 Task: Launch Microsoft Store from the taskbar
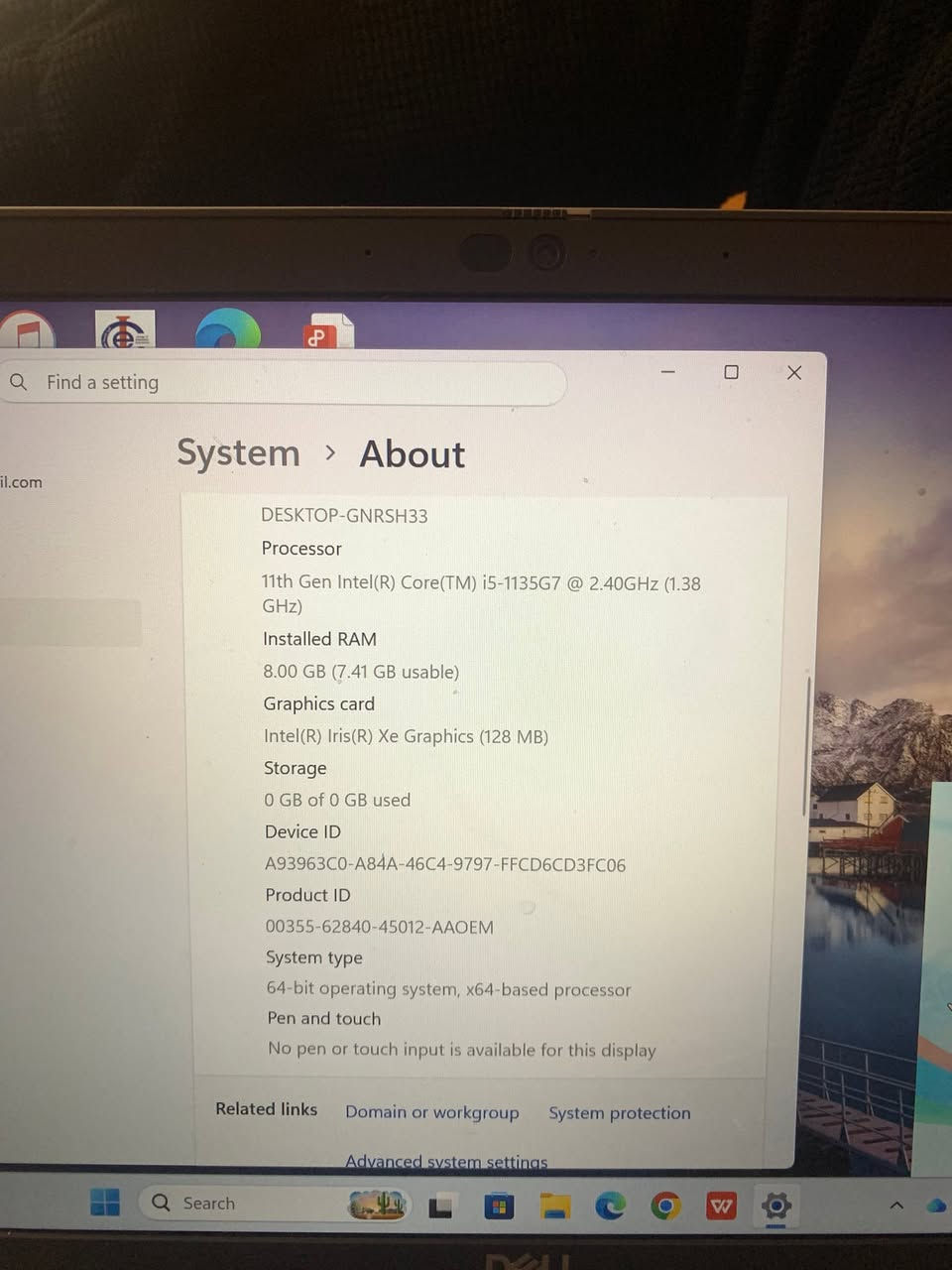499,1206
